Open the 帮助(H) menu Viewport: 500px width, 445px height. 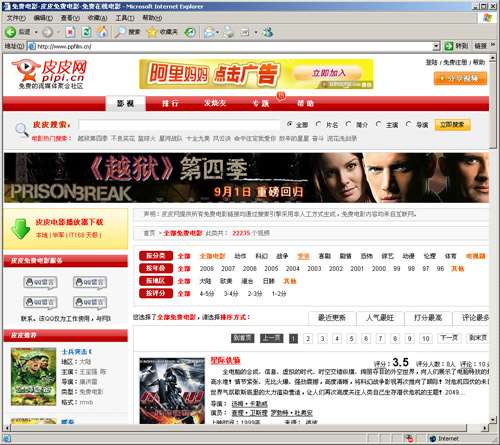[152, 18]
